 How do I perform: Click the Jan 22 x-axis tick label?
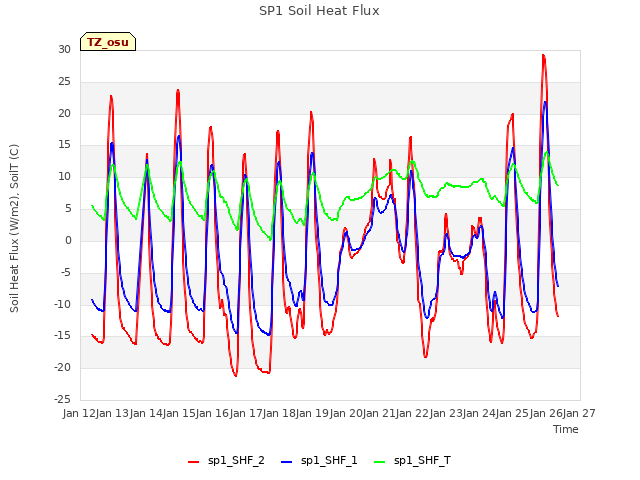coord(413,413)
